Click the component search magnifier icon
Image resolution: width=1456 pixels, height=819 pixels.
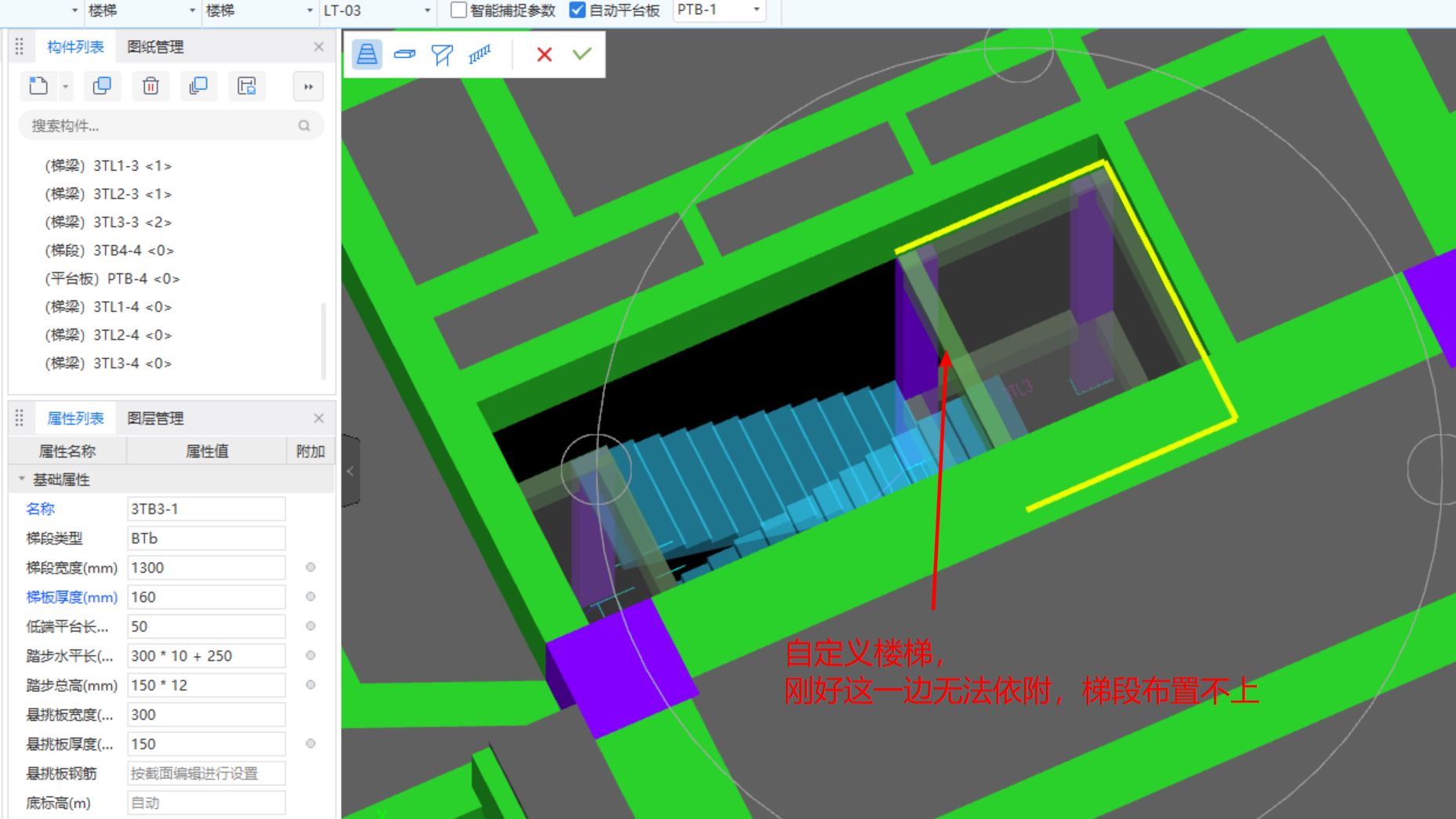pos(304,125)
